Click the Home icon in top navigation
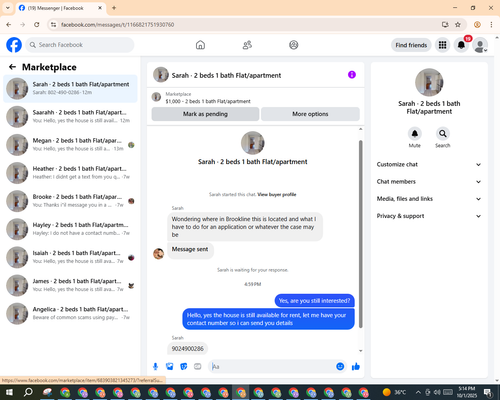 pyautogui.click(x=200, y=45)
